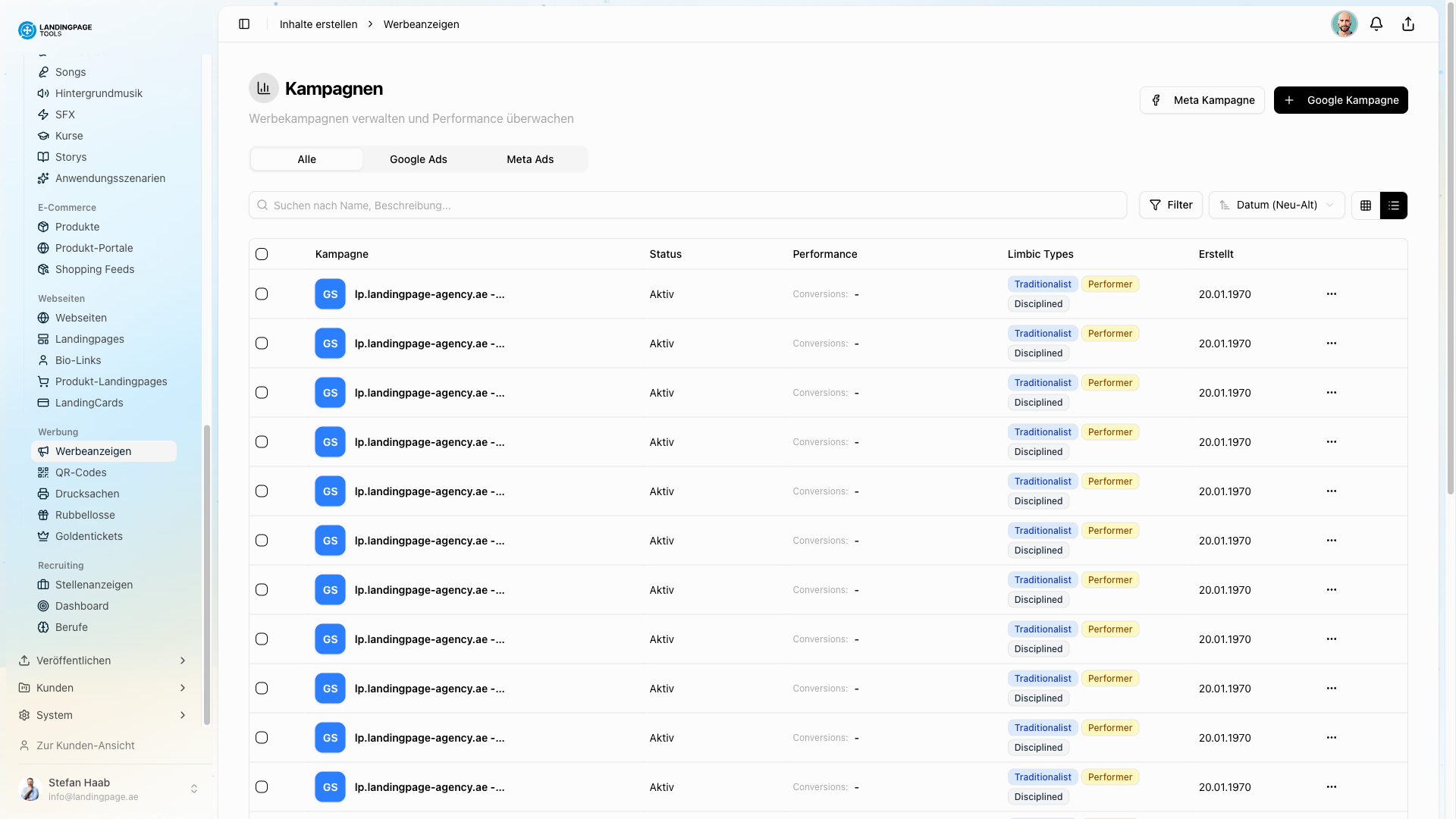Switch to the Google Ads tab
Viewport: 1456px width, 819px height.
pos(418,159)
